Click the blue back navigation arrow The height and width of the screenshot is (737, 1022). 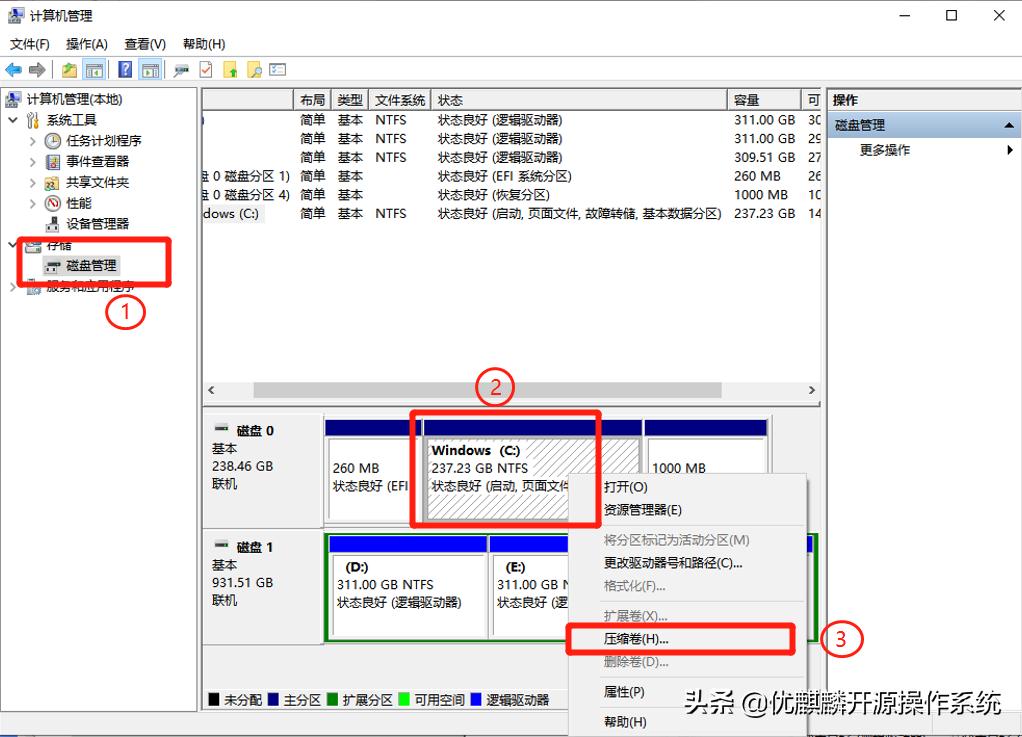pos(13,69)
